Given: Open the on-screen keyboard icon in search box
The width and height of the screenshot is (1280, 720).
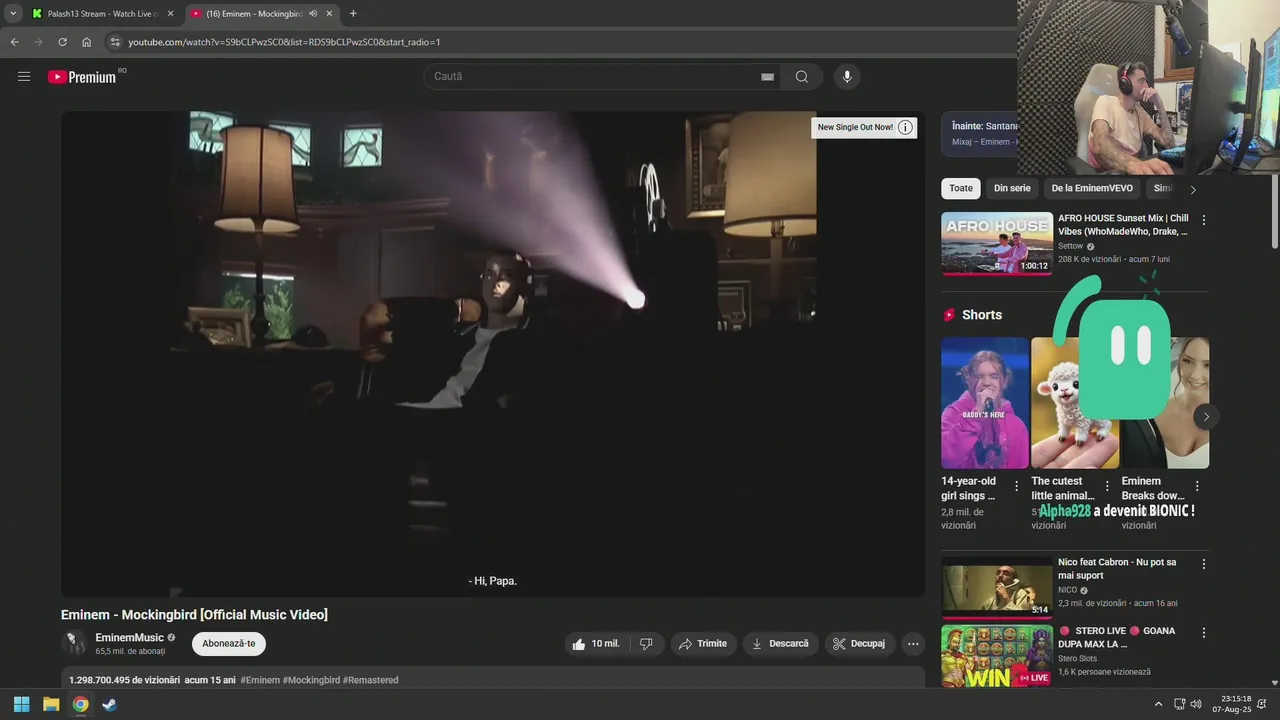Looking at the screenshot, I should [x=767, y=77].
